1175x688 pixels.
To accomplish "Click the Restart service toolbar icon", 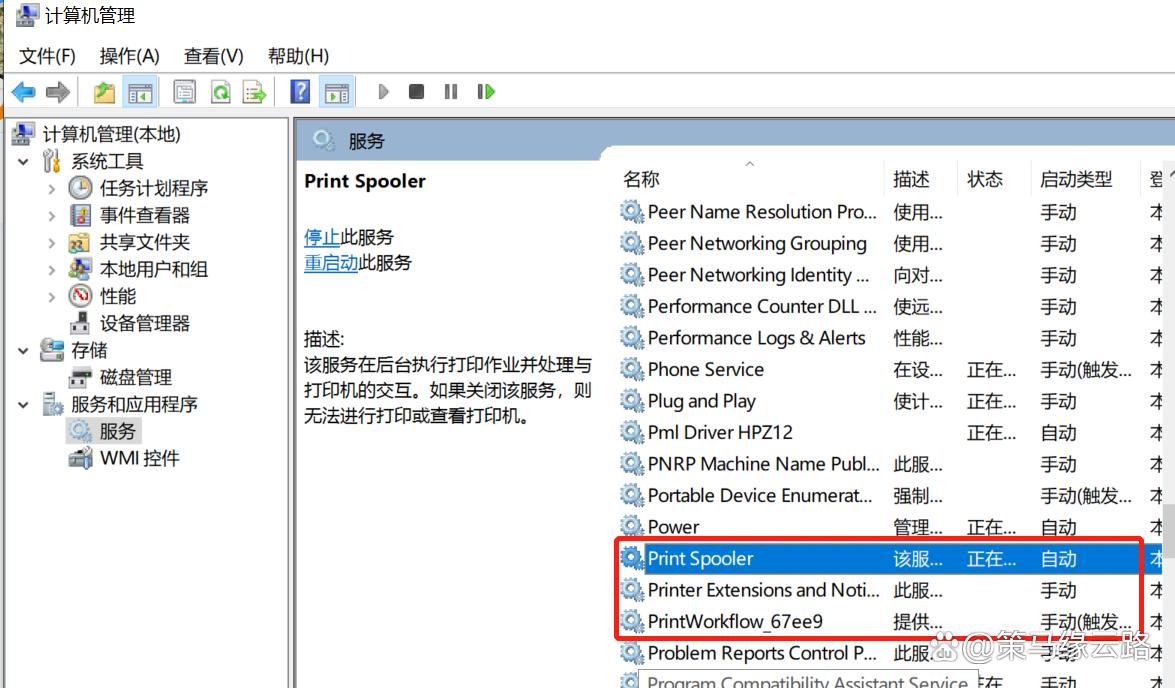I will pos(486,91).
